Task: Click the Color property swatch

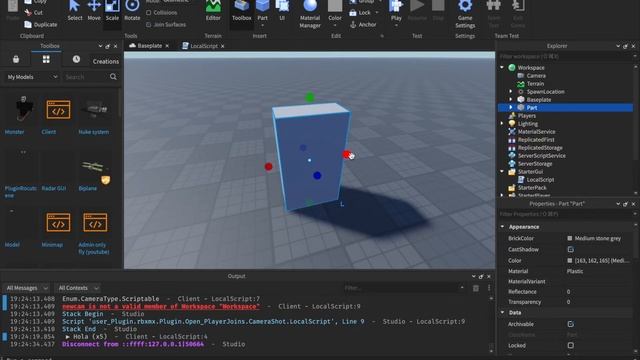Action: 570,260
